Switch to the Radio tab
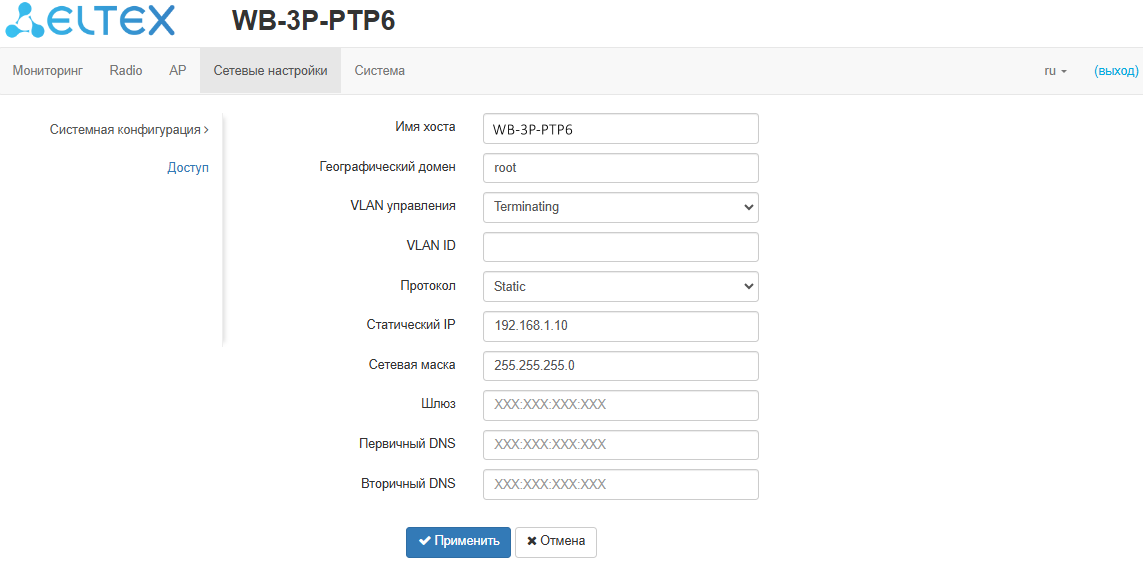1143x562 pixels. (126, 71)
